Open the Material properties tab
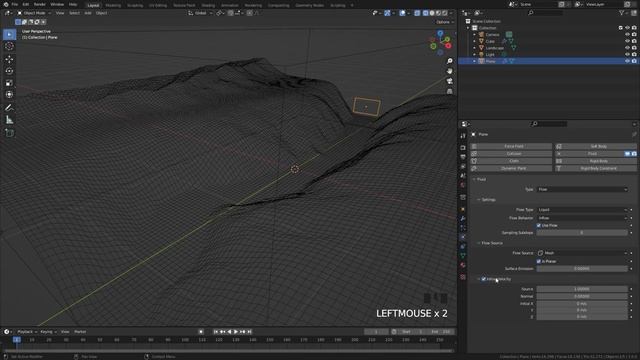The image size is (640, 360). (463, 265)
